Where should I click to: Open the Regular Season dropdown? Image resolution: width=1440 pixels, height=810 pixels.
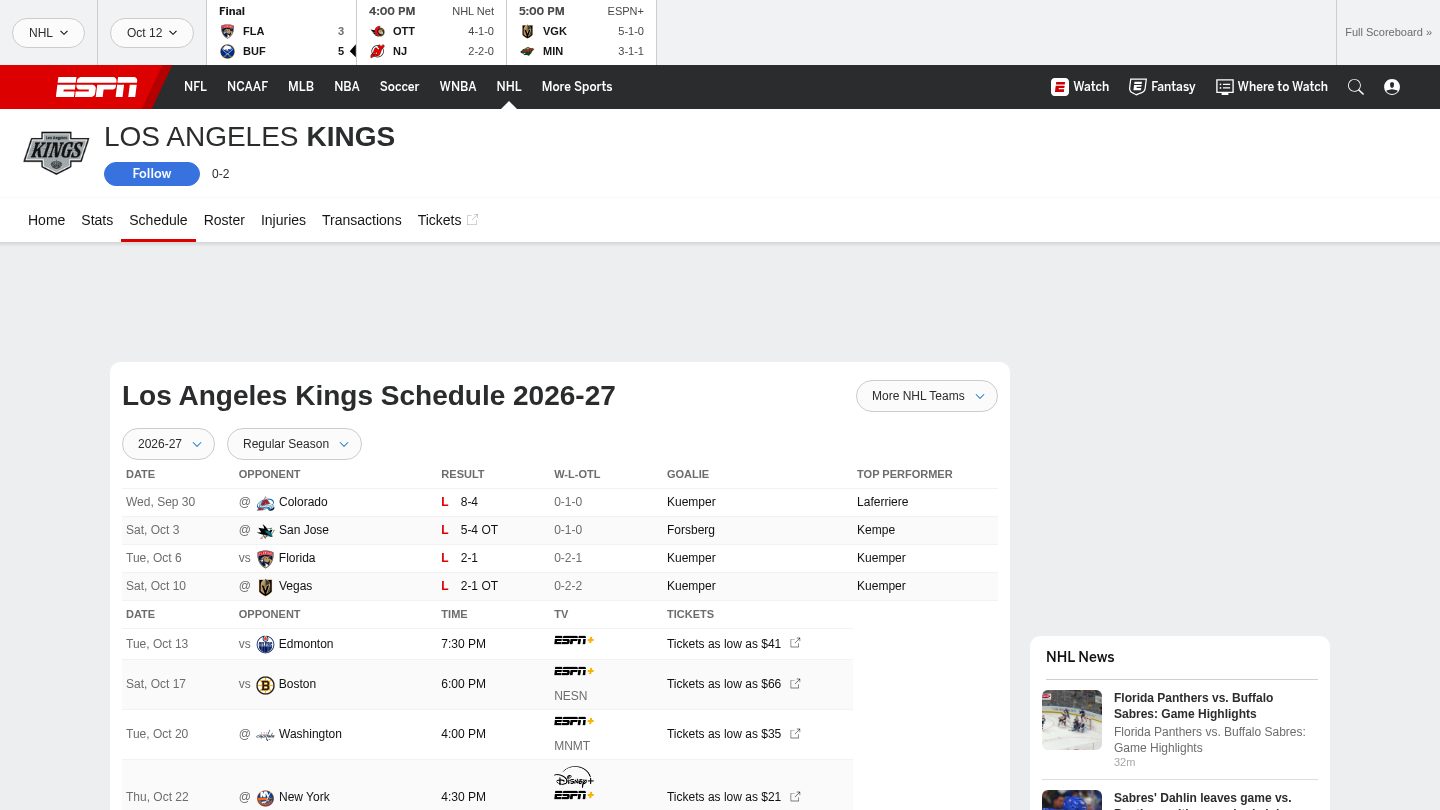pyautogui.click(x=294, y=444)
